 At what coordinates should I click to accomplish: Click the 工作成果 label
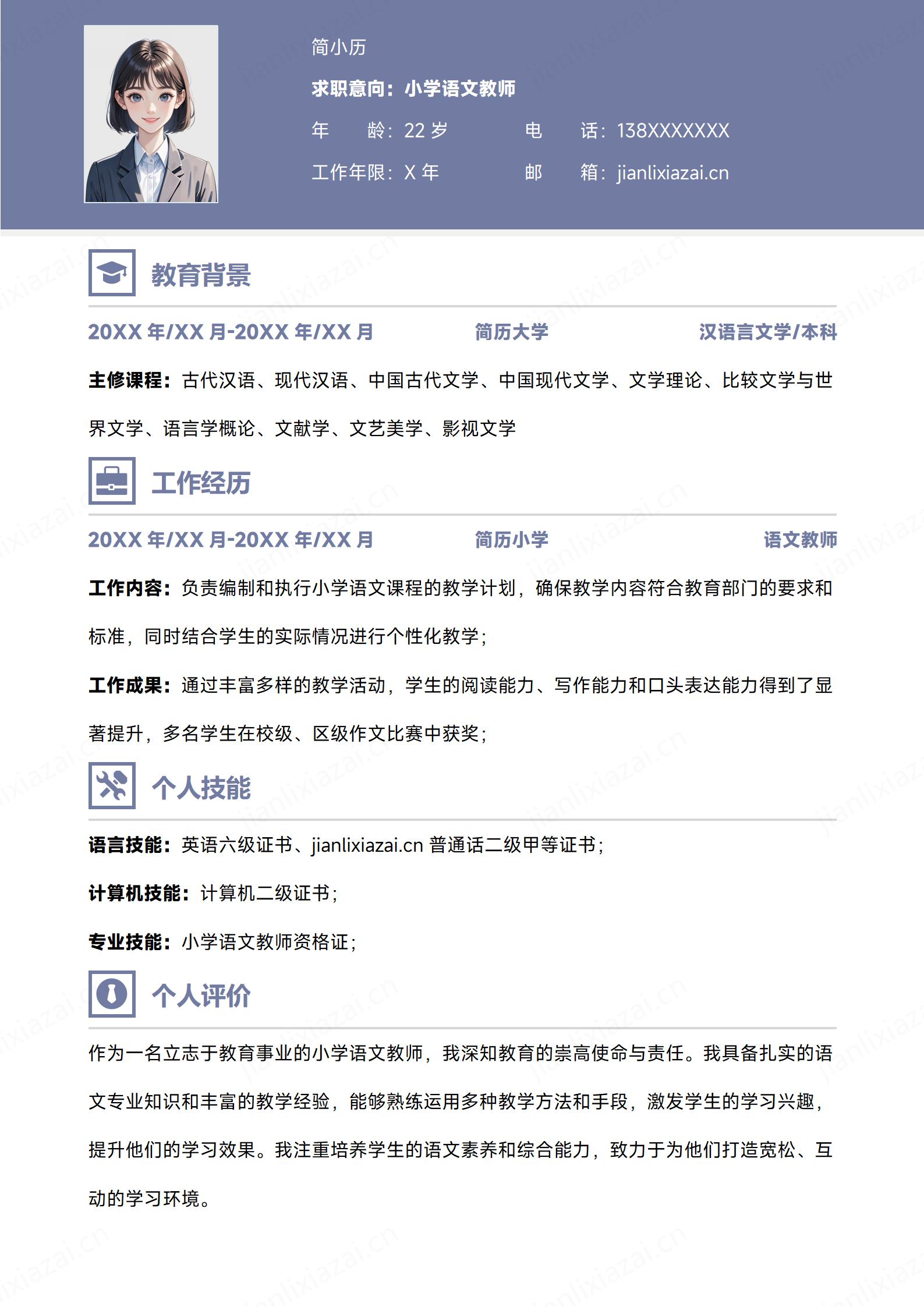pyautogui.click(x=130, y=685)
